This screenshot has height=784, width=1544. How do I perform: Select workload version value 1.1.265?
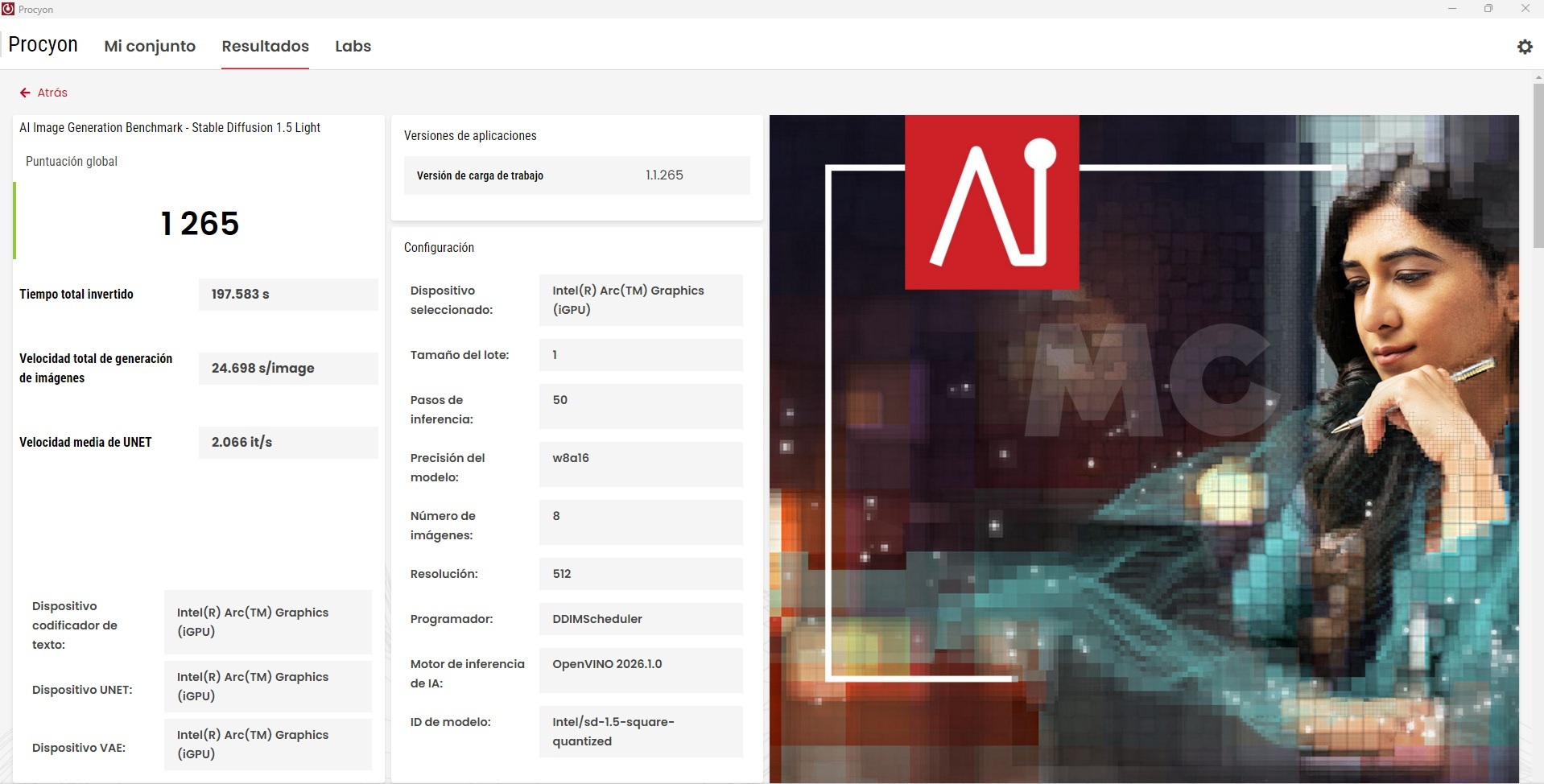point(664,175)
